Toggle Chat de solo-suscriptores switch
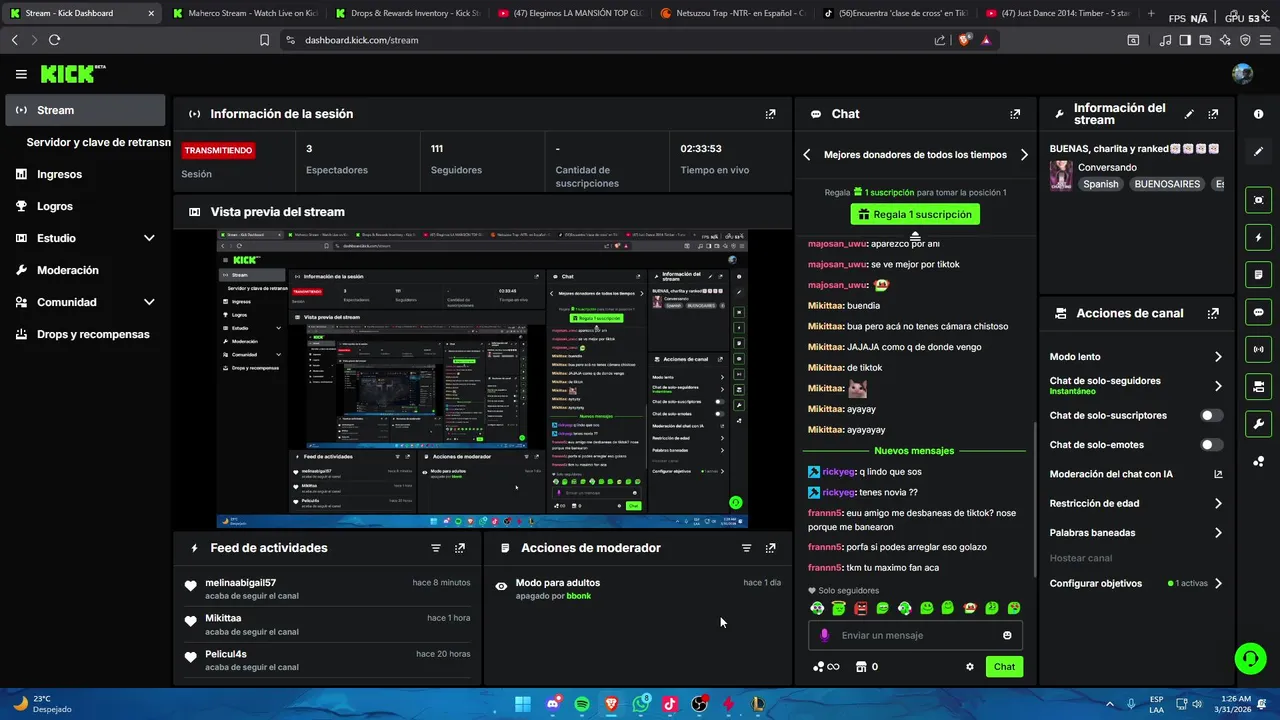This screenshot has width=1280, height=720. point(1211,415)
